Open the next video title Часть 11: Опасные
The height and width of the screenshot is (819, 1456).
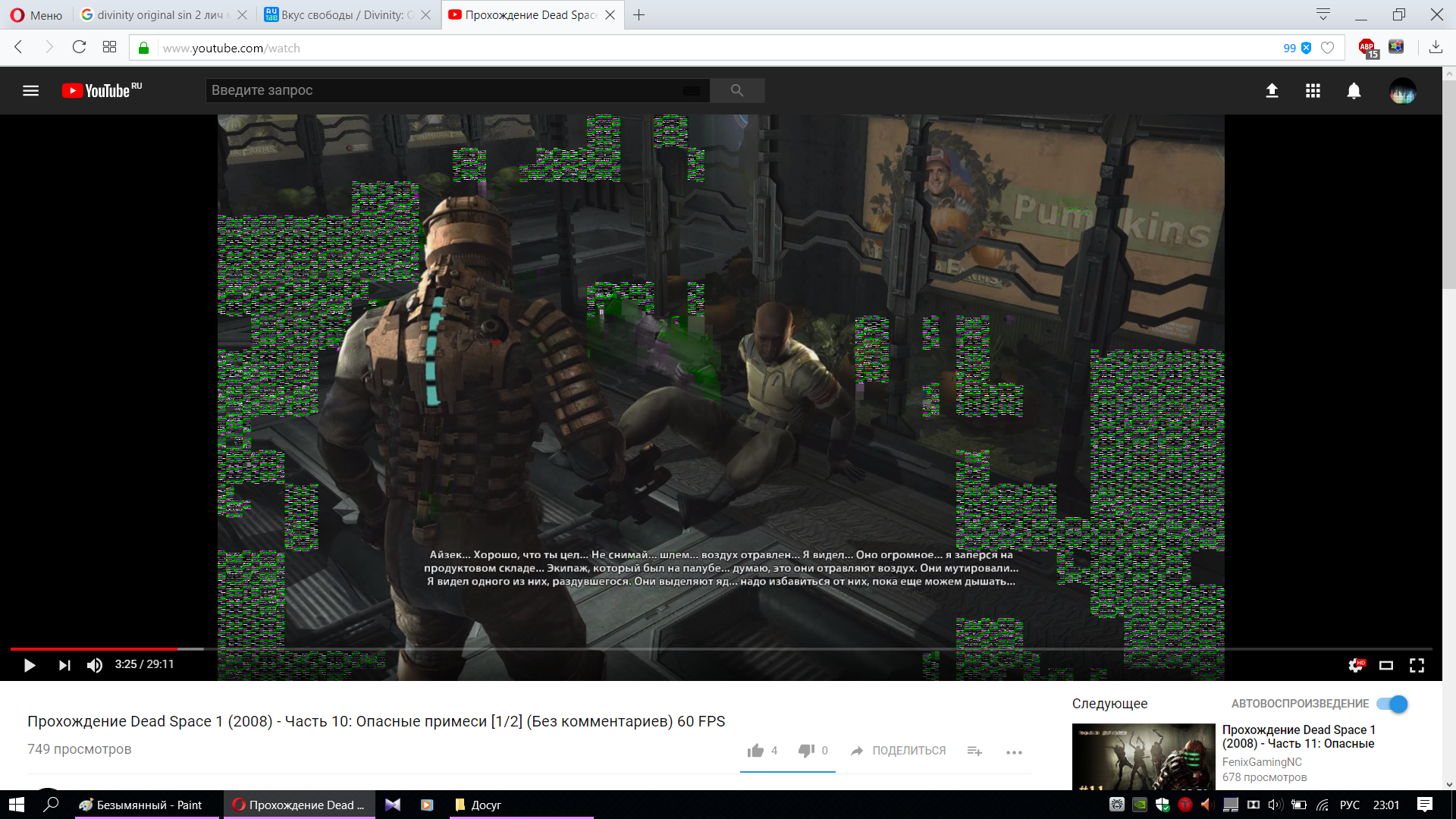pyautogui.click(x=1298, y=736)
